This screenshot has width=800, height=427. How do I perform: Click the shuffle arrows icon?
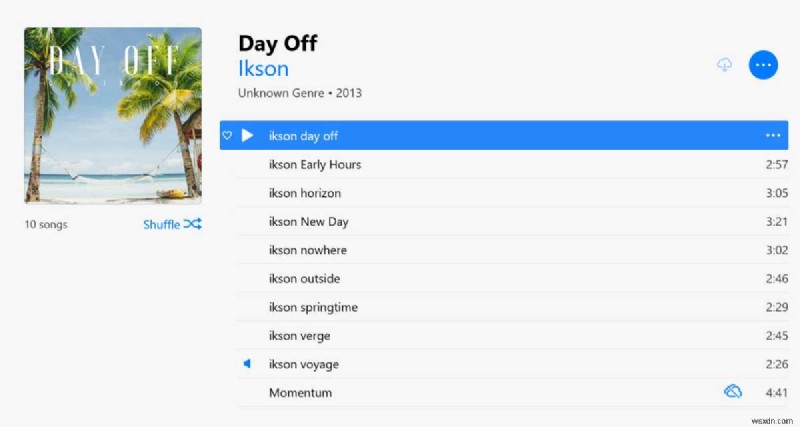pos(193,224)
